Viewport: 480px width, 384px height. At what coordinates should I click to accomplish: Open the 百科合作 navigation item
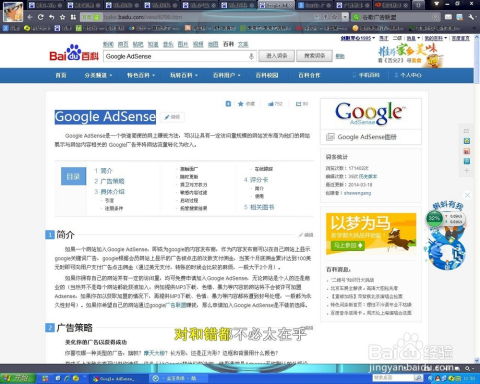pos(309,76)
